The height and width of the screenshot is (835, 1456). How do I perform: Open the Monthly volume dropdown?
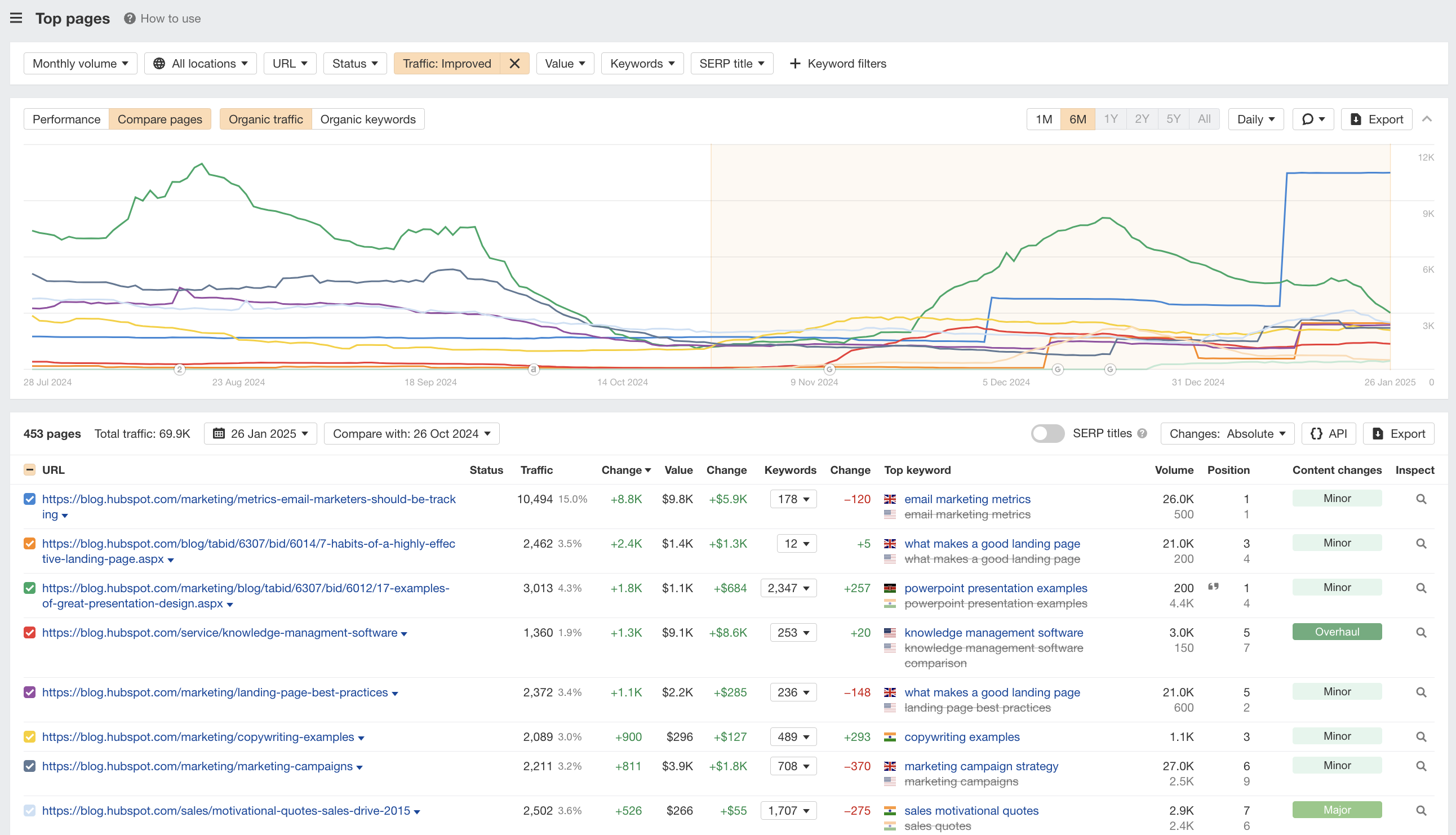point(80,63)
